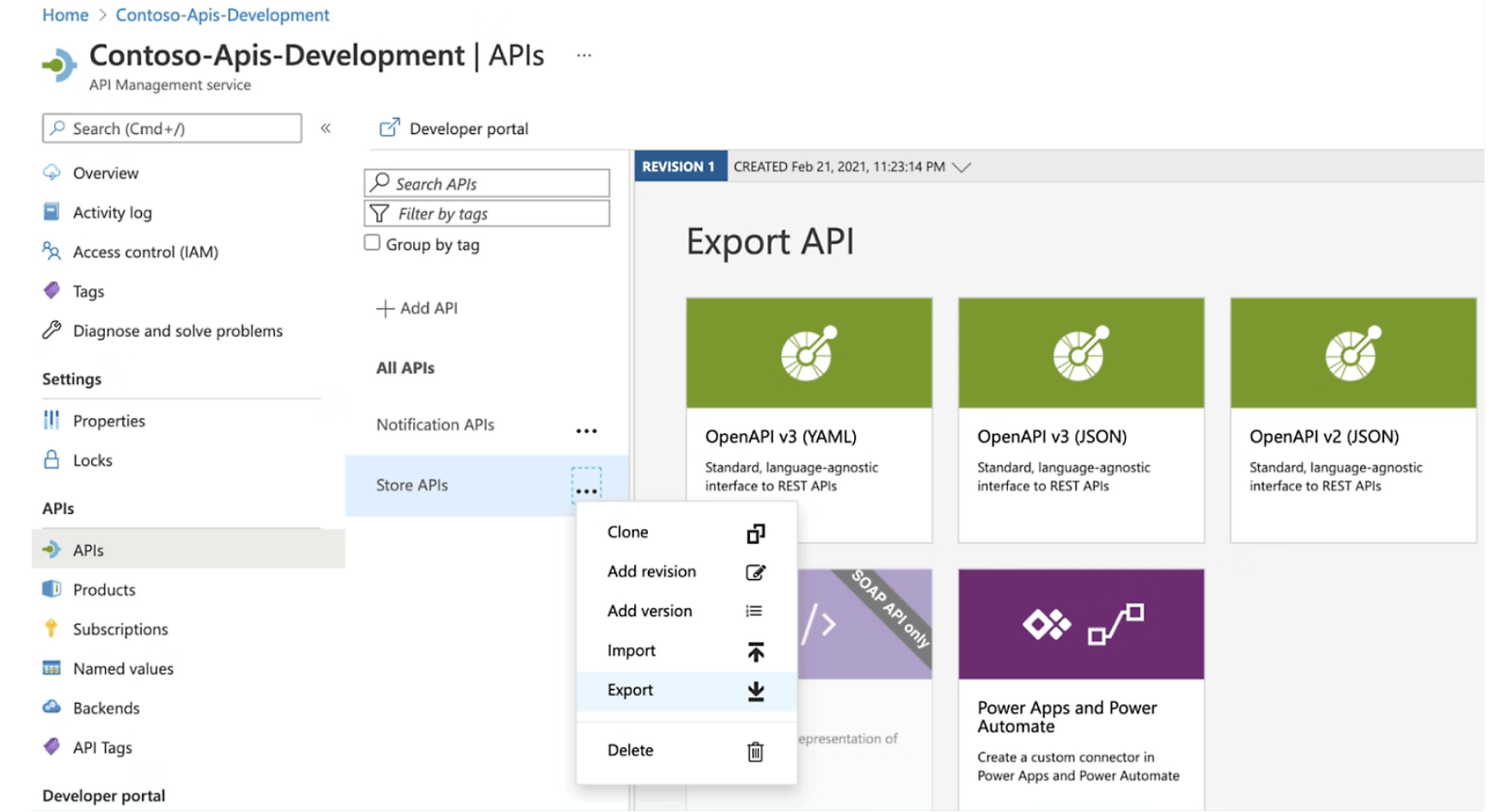1502x812 pixels.
Task: Select the OpenAPI v3 (YAML) export card
Action: click(x=809, y=420)
